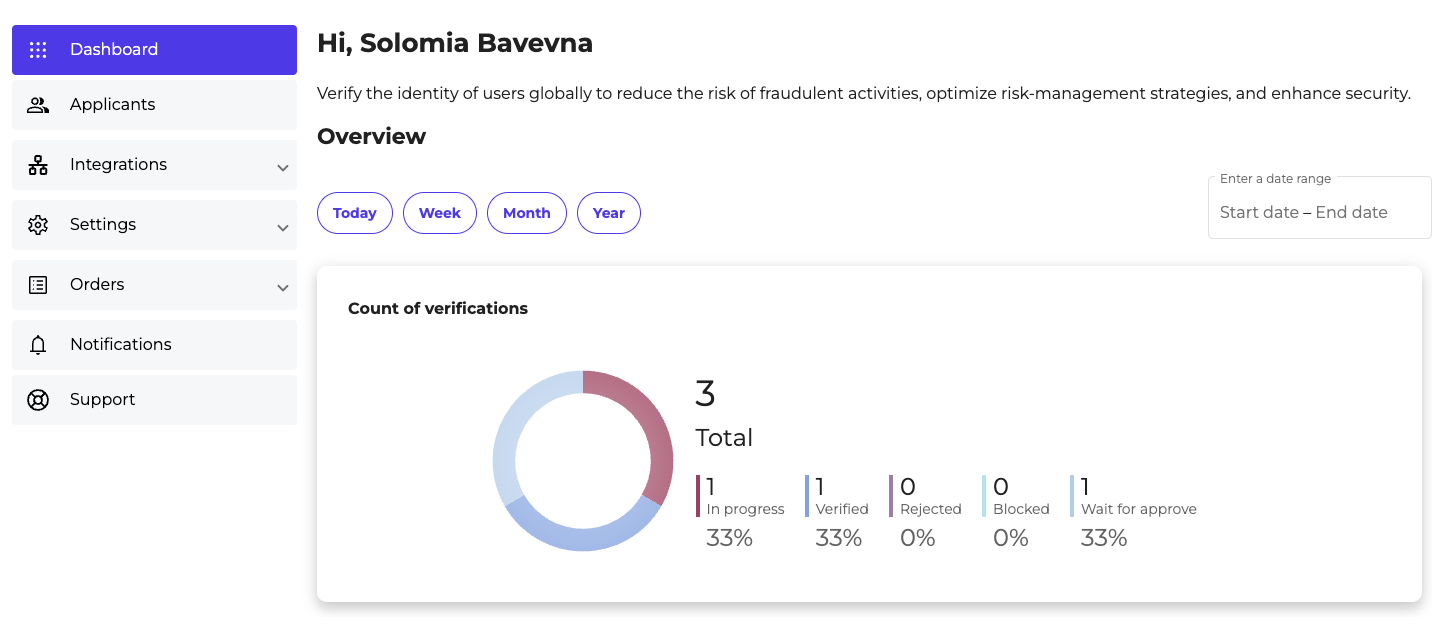Viewport: 1456px width, 624px height.
Task: Click the Wait for approve legend entry
Action: pyautogui.click(x=1137, y=509)
